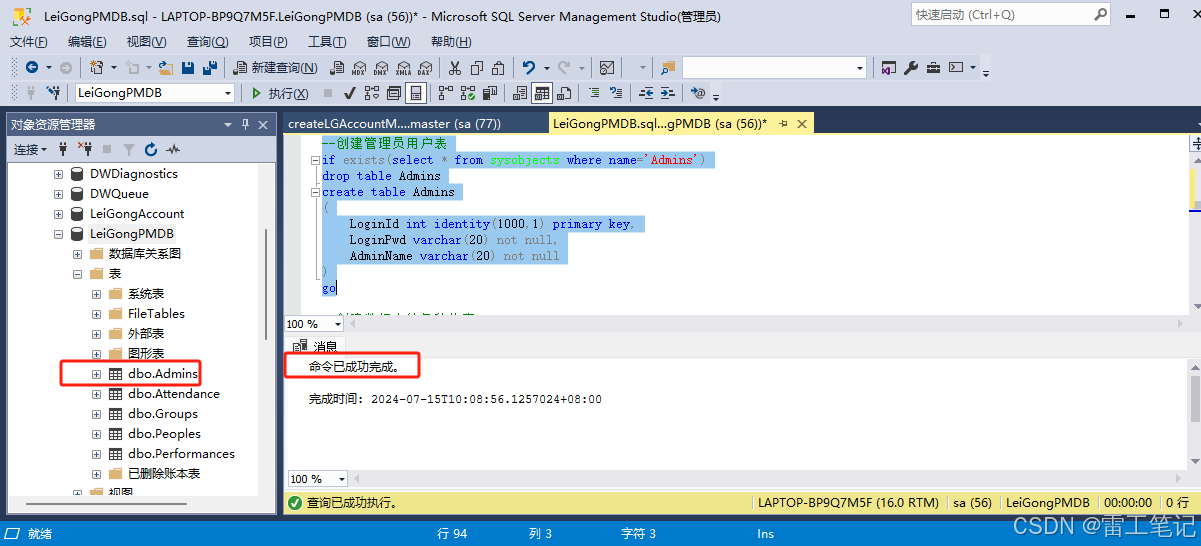Toggle Include Actual Execution Plan
Viewport: 1201px width, 546px height.
pos(445,93)
